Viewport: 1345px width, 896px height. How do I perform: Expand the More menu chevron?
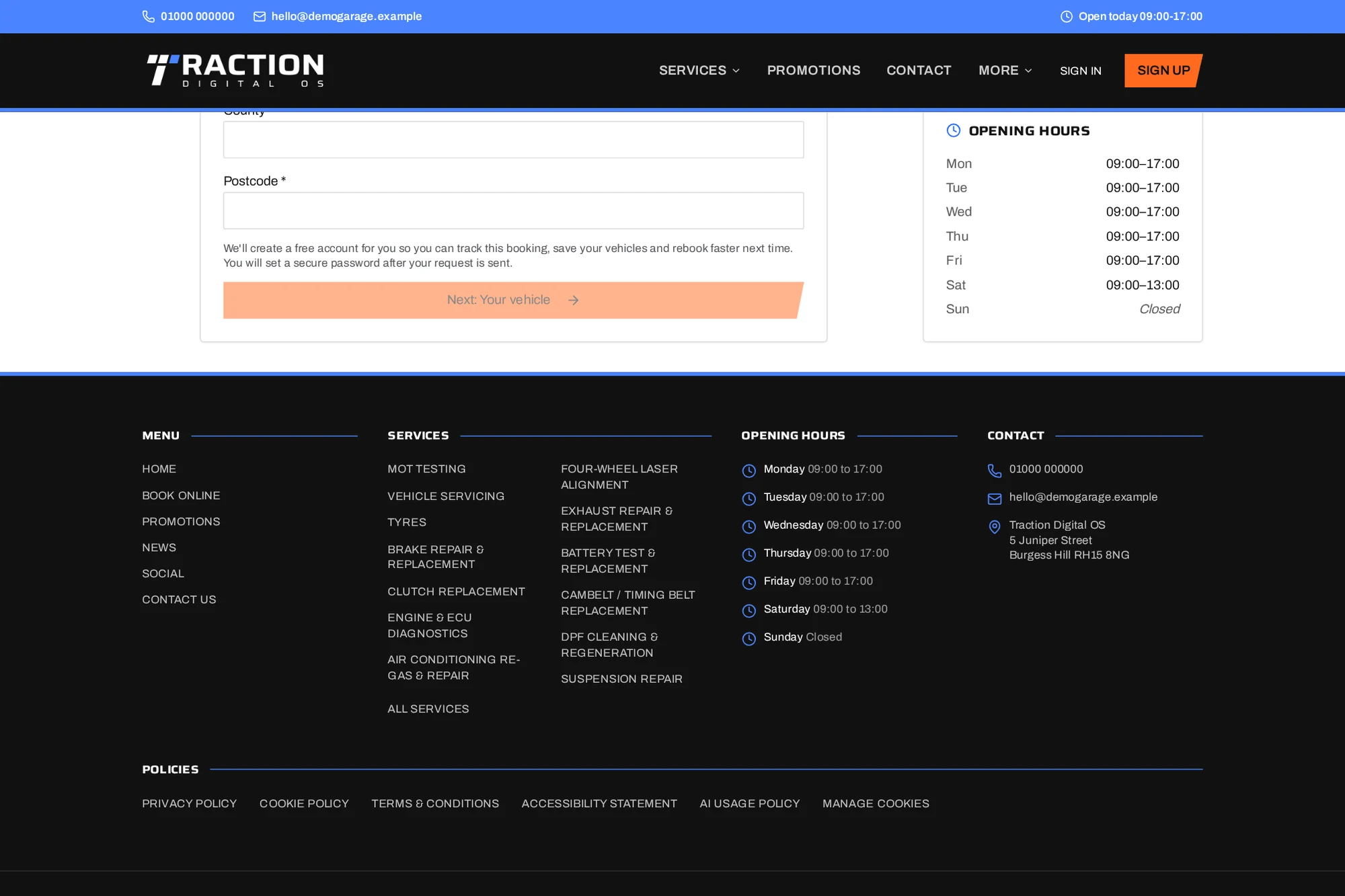[x=1028, y=71]
